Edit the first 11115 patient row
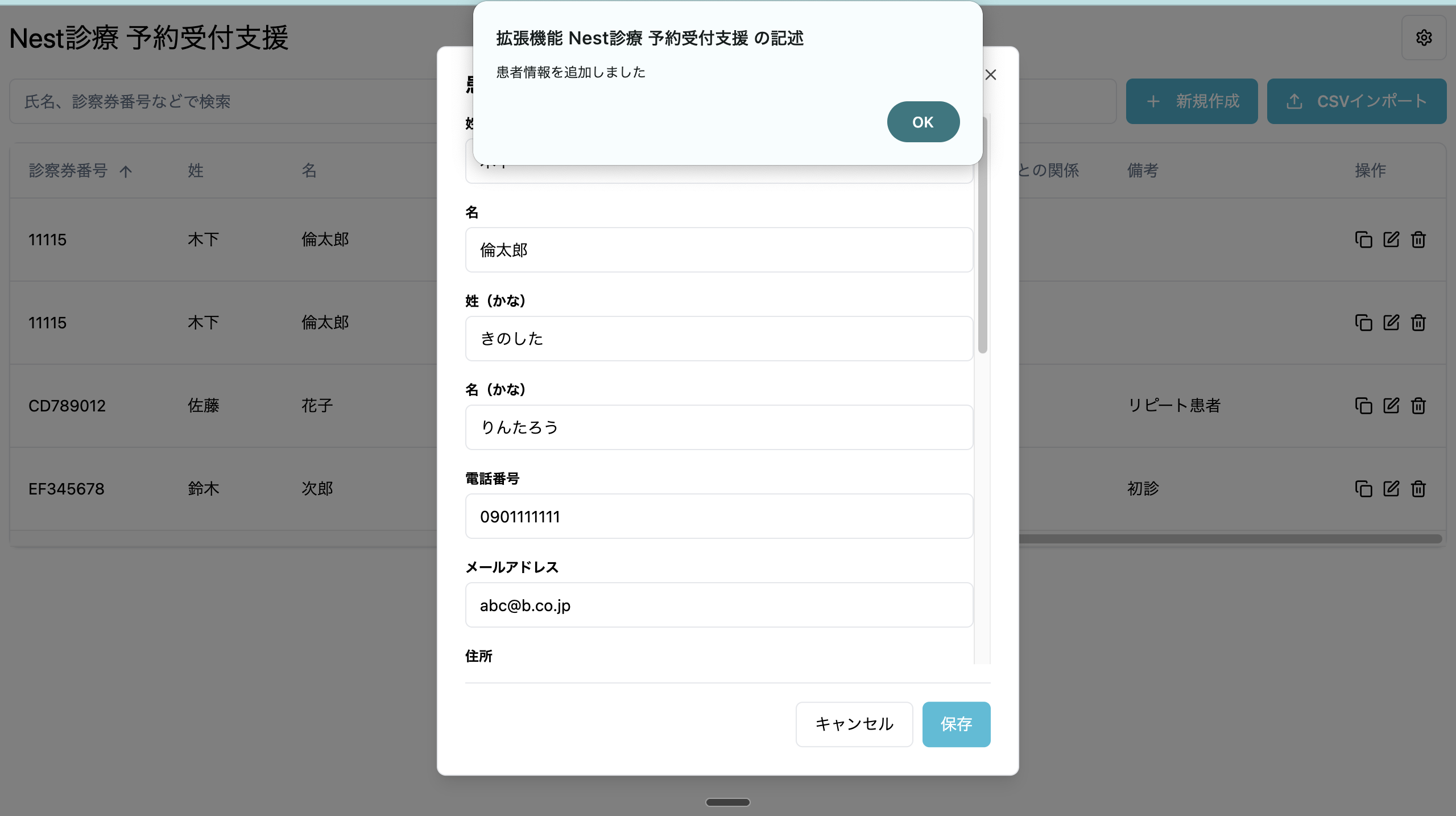The height and width of the screenshot is (816, 1456). tap(1391, 240)
